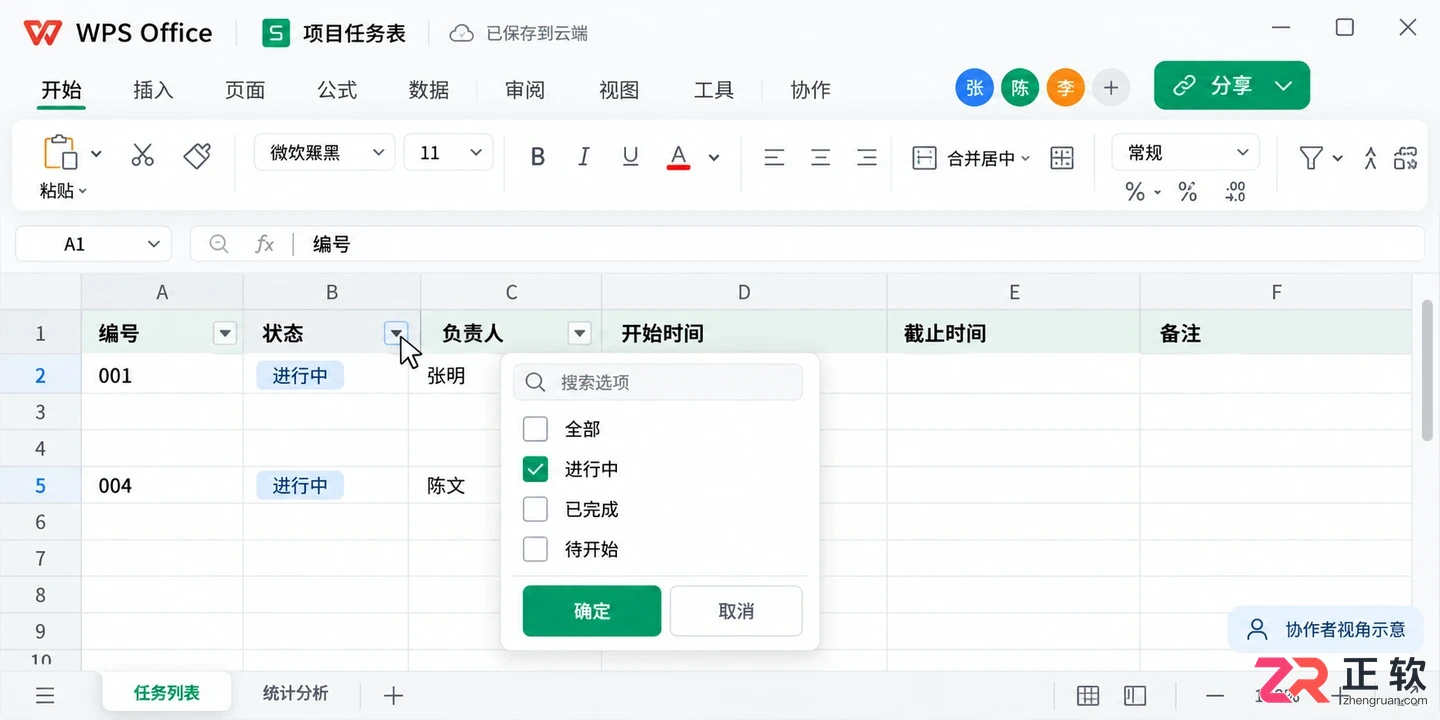Open the font size 11 dropdown
Viewport: 1440px width, 720px height.
coord(448,153)
